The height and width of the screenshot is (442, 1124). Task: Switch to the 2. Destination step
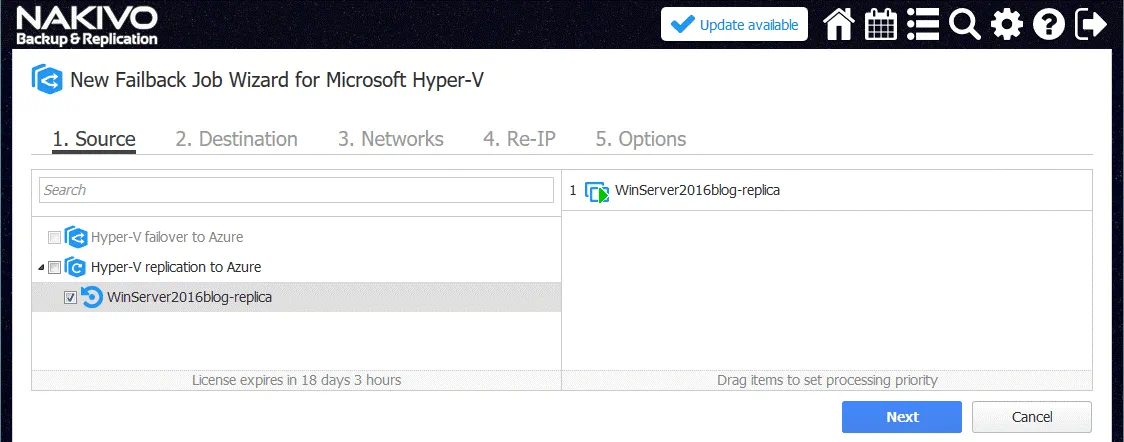236,139
